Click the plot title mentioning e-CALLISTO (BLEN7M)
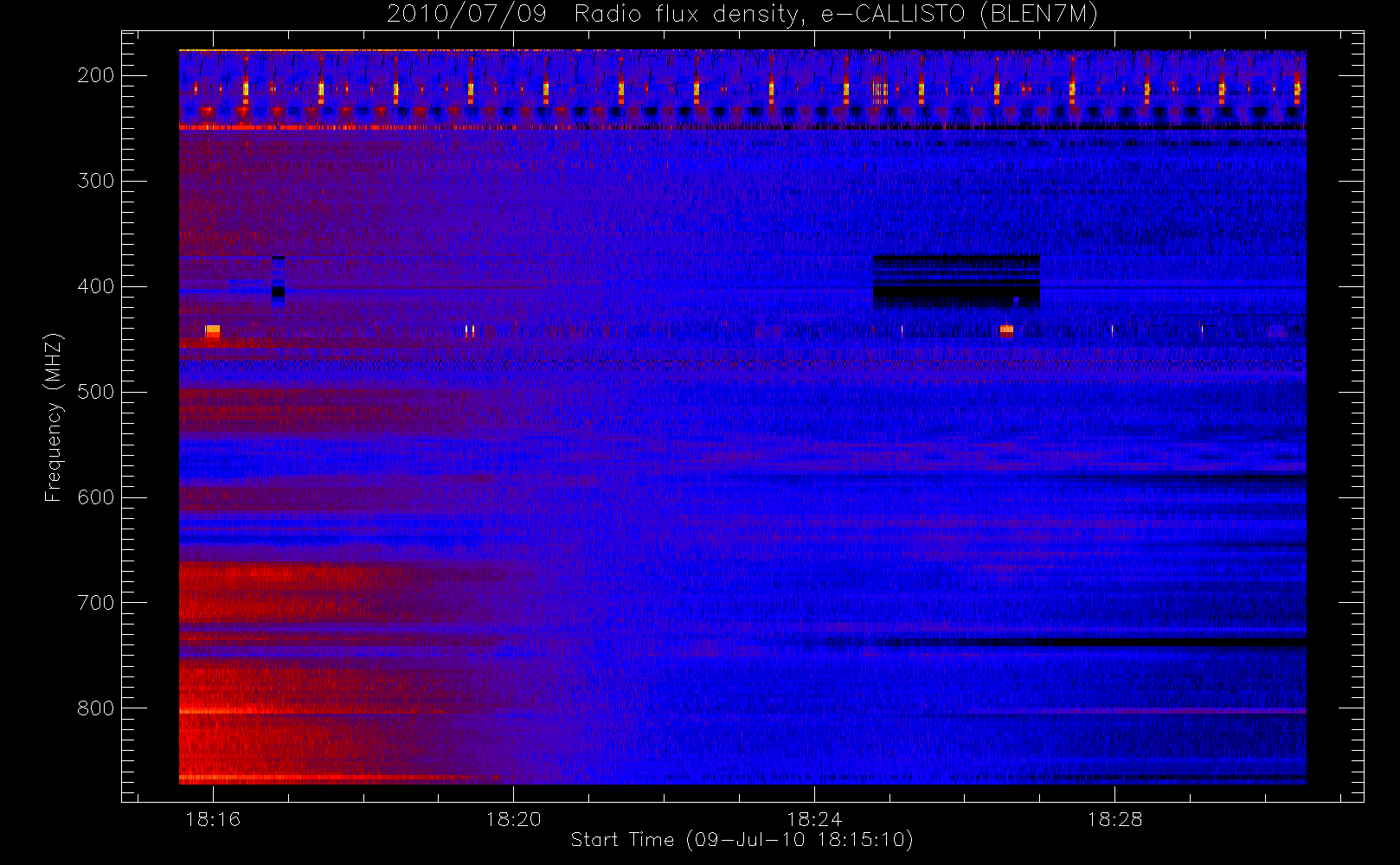Viewport: 1400px width, 865px height. pos(742,14)
